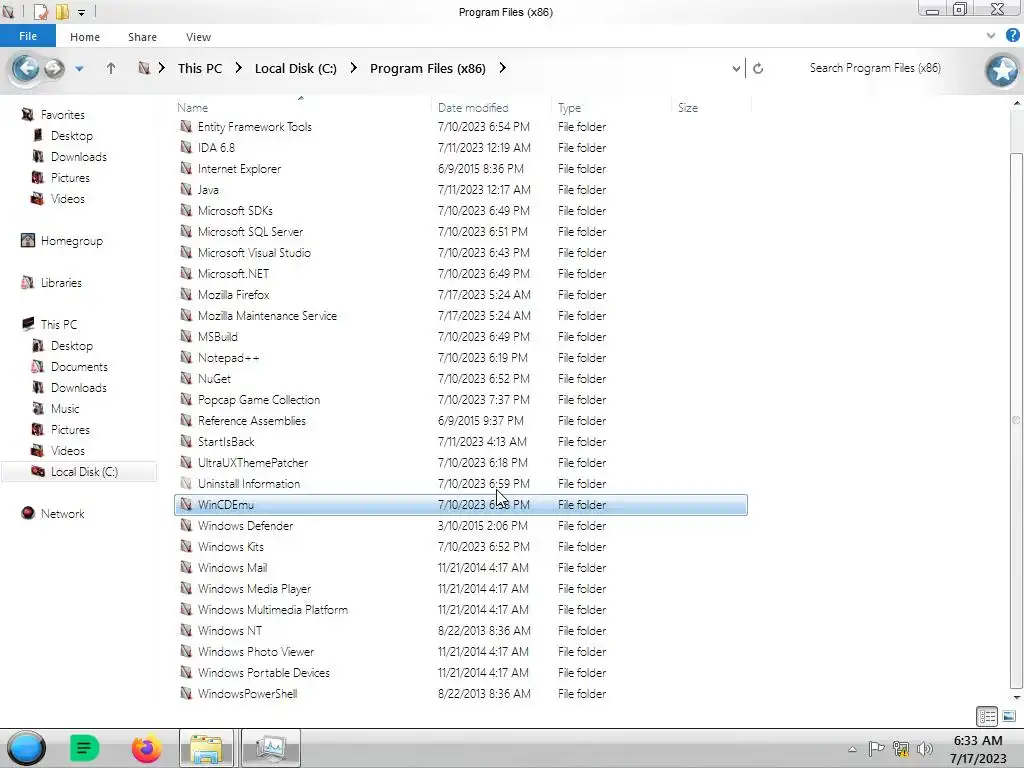Launch Firefox from the taskbar

click(146, 748)
